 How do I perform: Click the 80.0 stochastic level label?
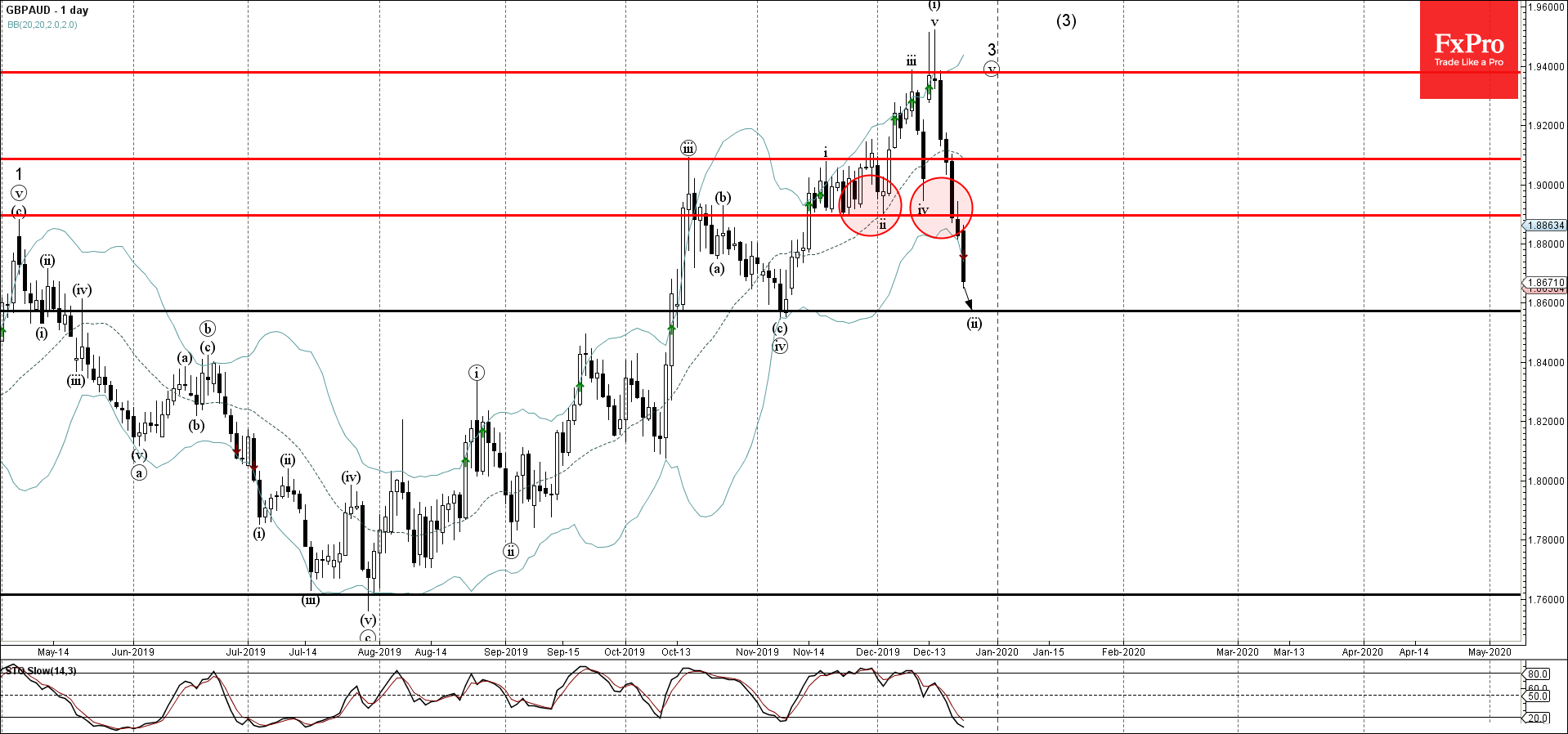point(1538,674)
